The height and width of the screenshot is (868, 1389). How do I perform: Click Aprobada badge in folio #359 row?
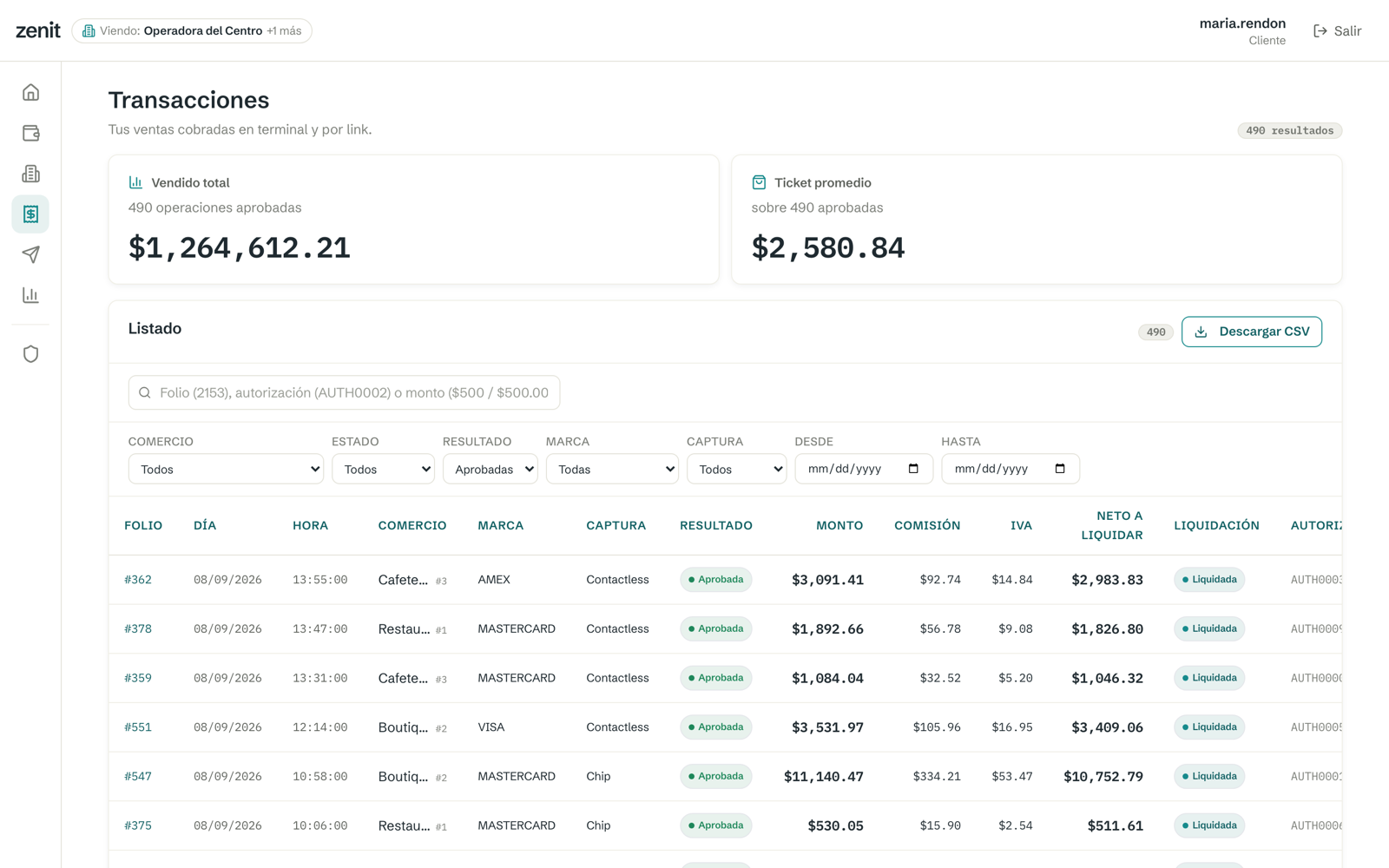pyautogui.click(x=715, y=678)
